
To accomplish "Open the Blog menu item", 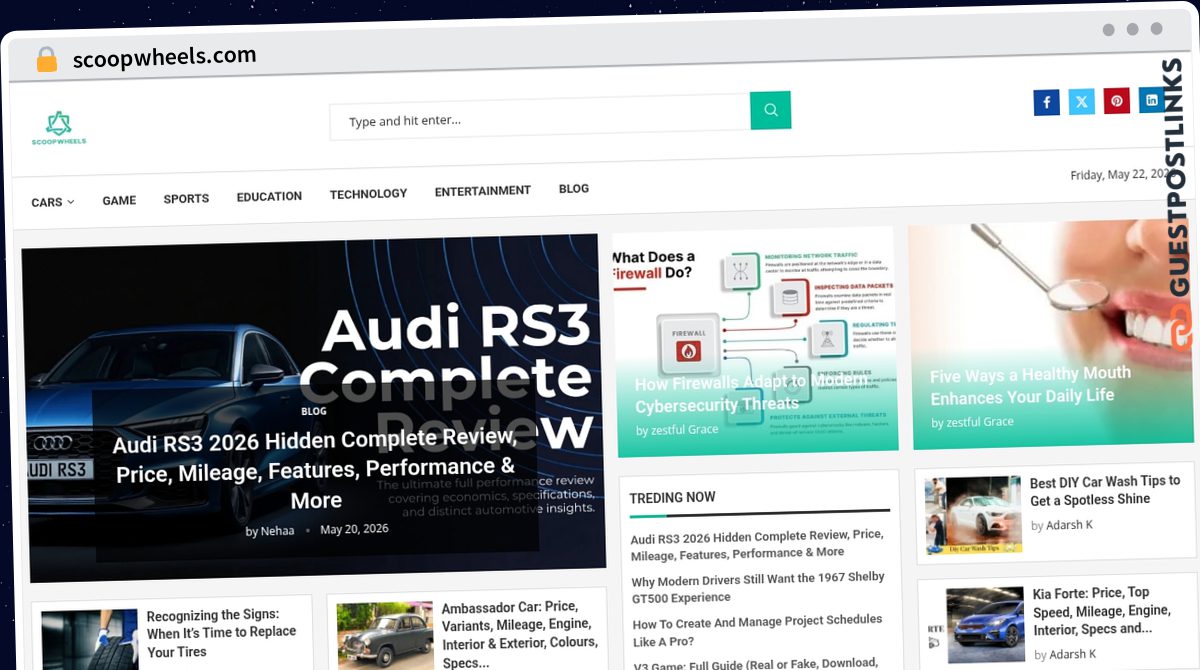I will 574,188.
